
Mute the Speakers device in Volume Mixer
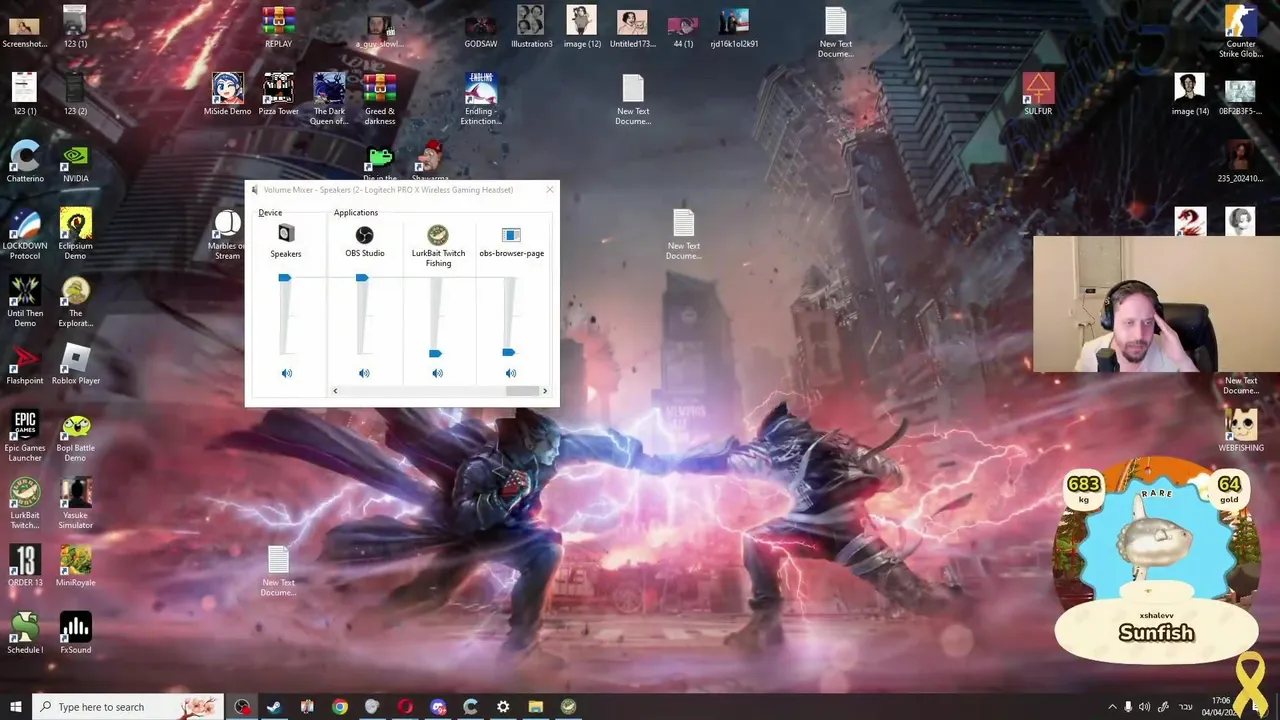click(x=287, y=373)
